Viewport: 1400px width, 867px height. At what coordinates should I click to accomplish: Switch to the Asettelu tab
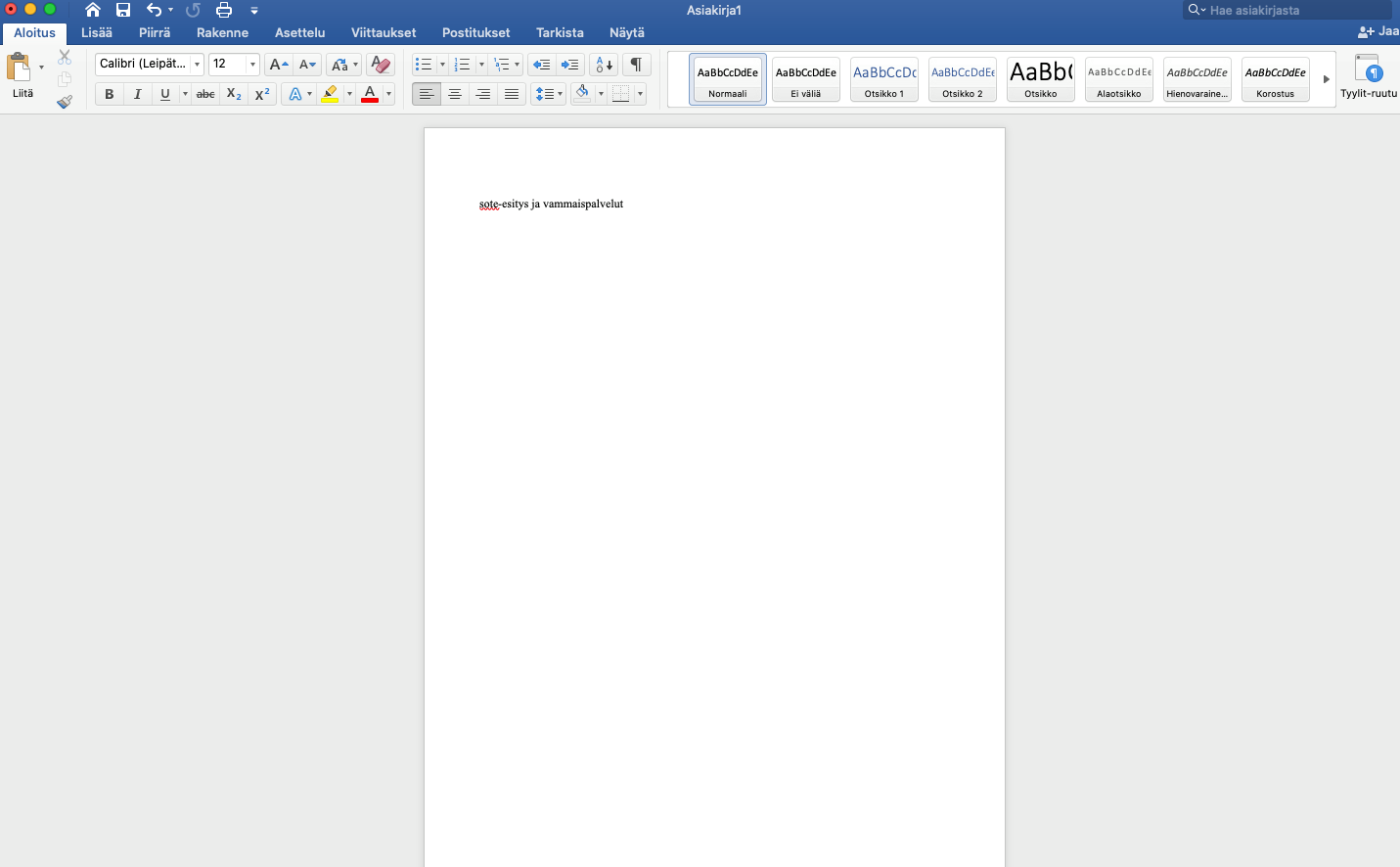pyautogui.click(x=299, y=32)
